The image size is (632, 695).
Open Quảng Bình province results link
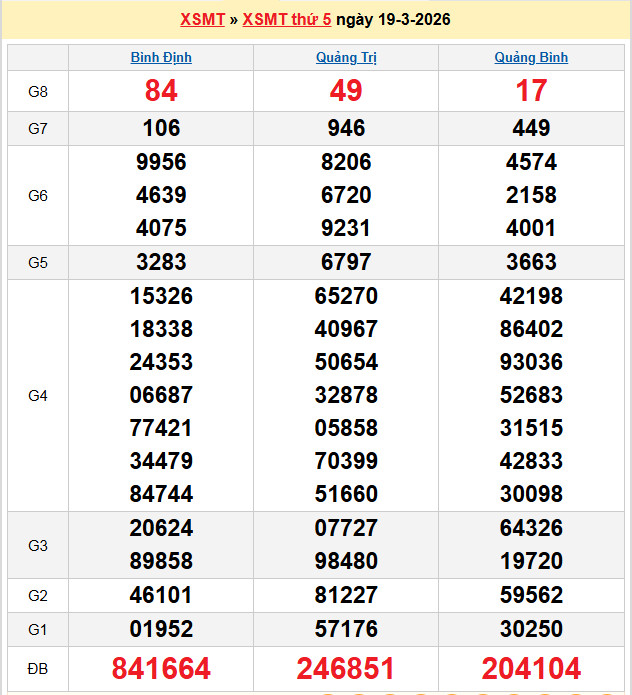[x=531, y=58]
